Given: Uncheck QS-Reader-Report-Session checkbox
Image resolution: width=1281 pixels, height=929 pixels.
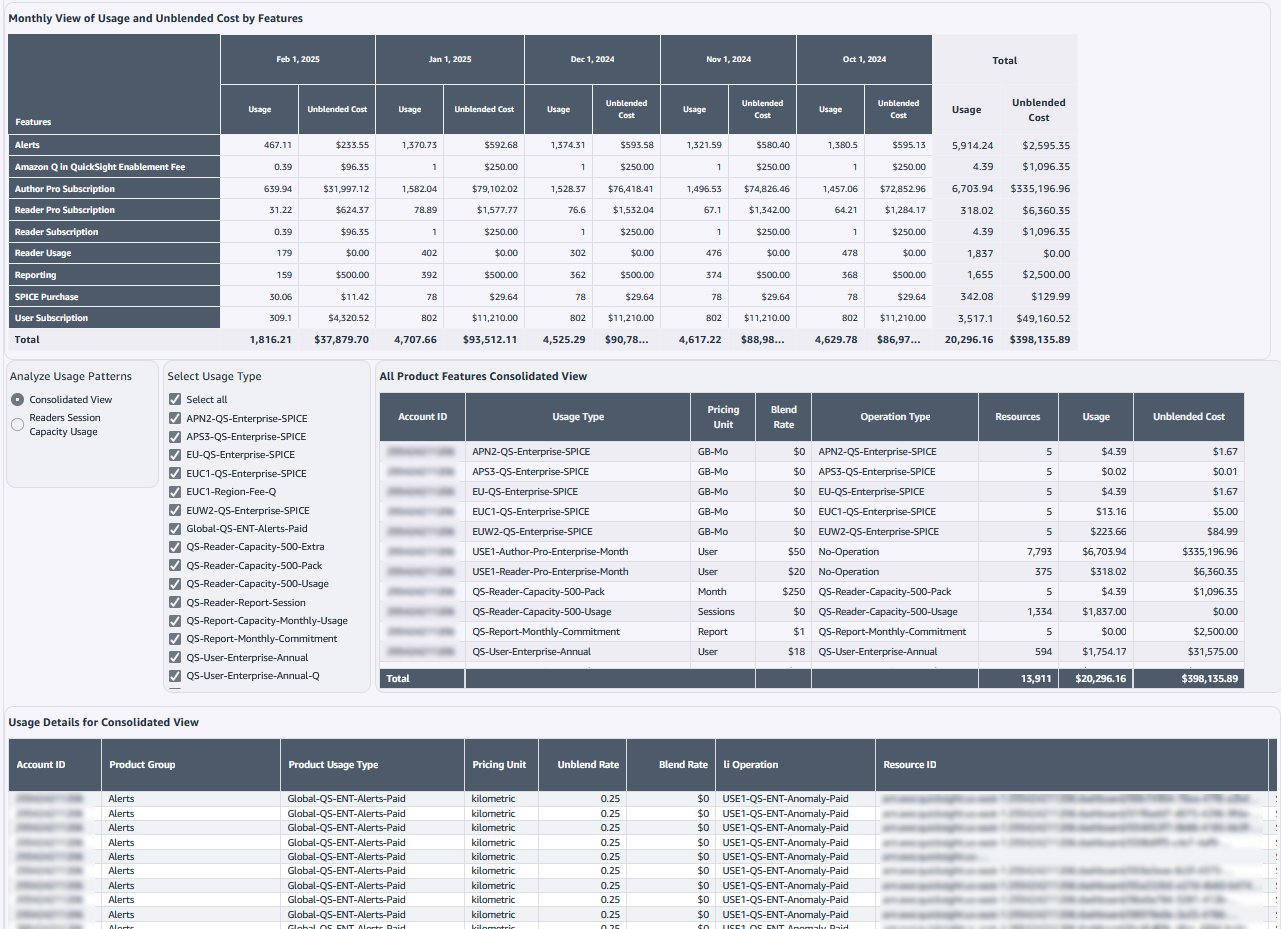Looking at the screenshot, I should (176, 603).
